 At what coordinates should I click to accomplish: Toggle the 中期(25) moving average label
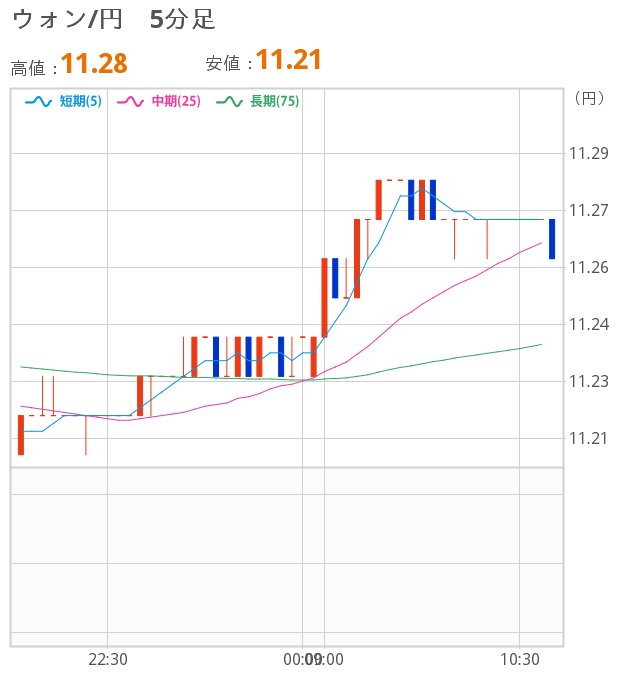pyautogui.click(x=176, y=101)
